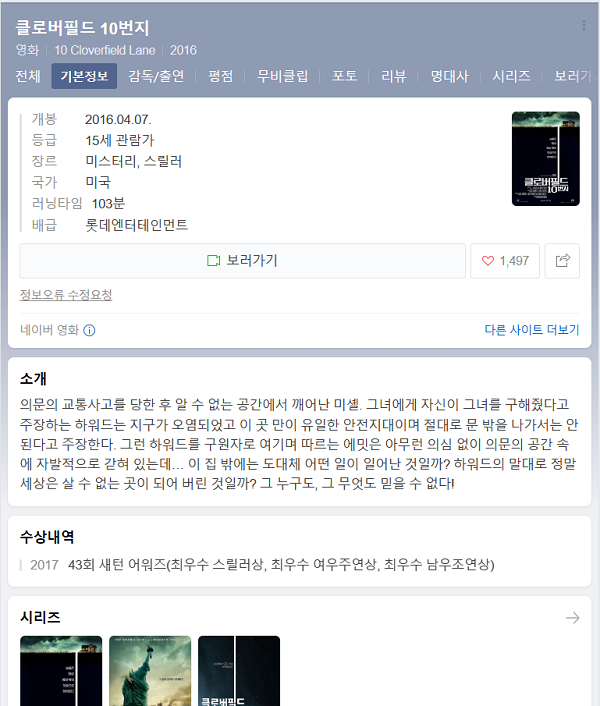This screenshot has height=706, width=600.
Task: Click the 보러가기 watch button
Action: pyautogui.click(x=242, y=261)
